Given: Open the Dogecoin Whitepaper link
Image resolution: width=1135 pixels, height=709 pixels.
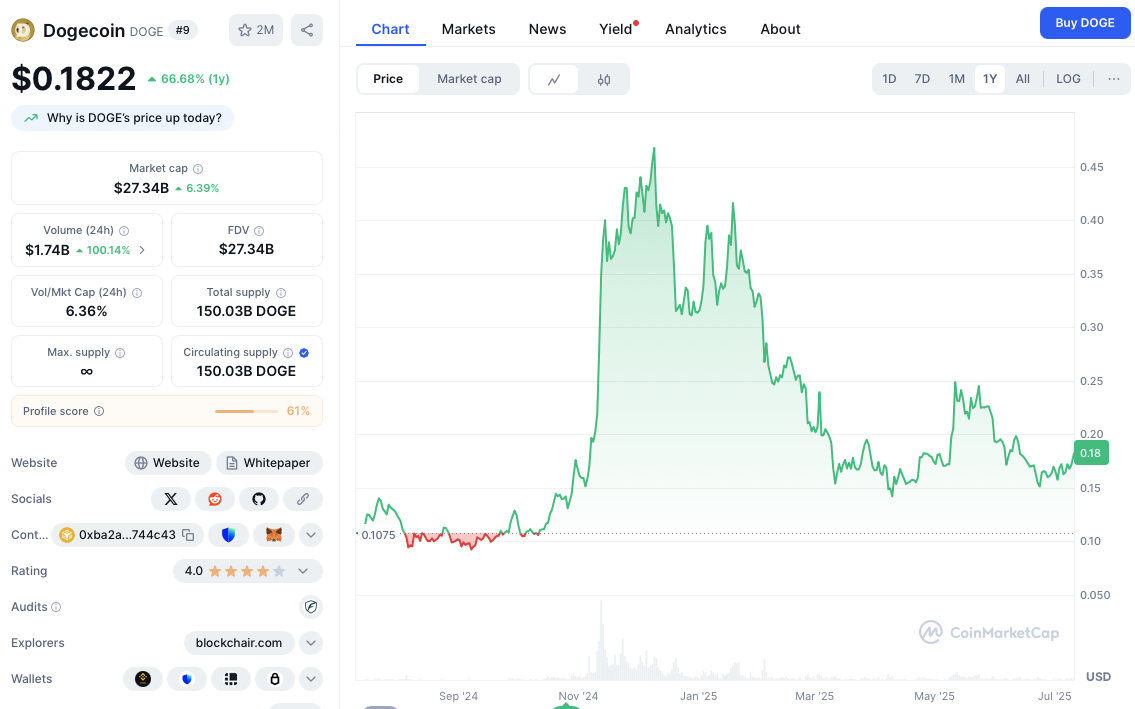Looking at the screenshot, I should point(269,463).
